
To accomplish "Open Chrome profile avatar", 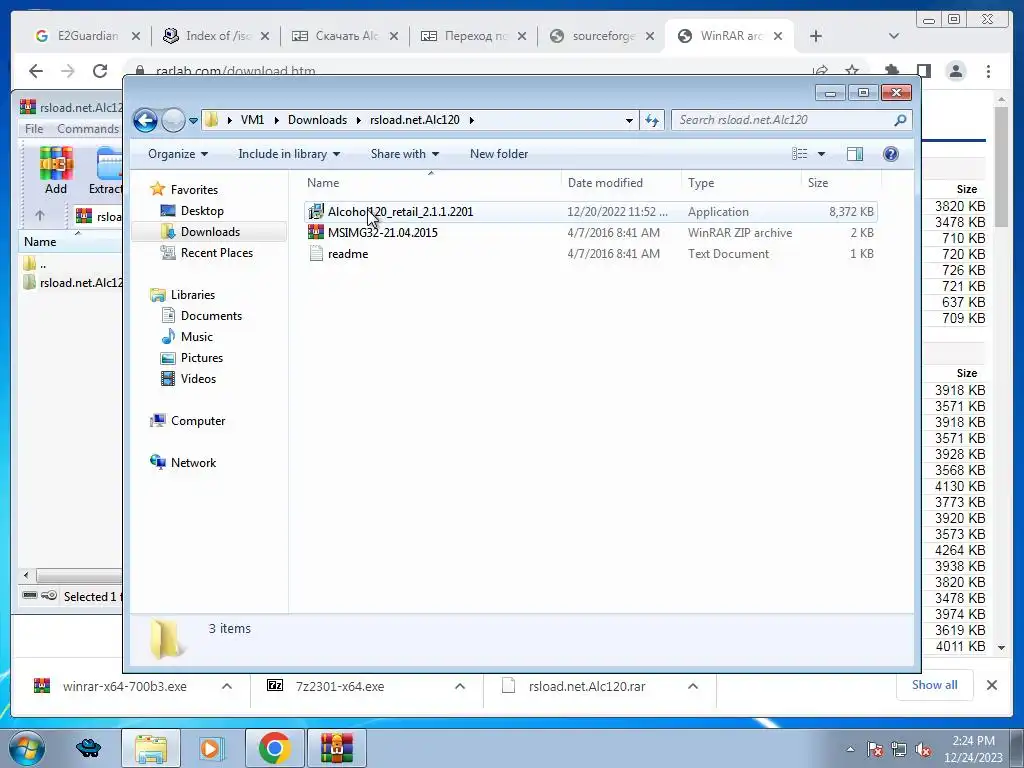I will pyautogui.click(x=955, y=71).
